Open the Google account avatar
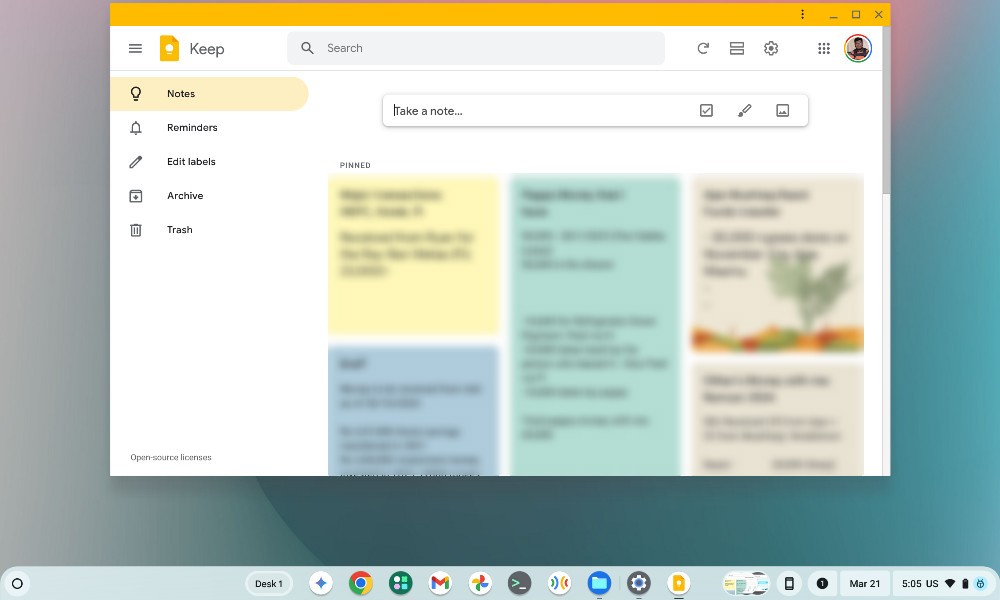 pos(858,48)
